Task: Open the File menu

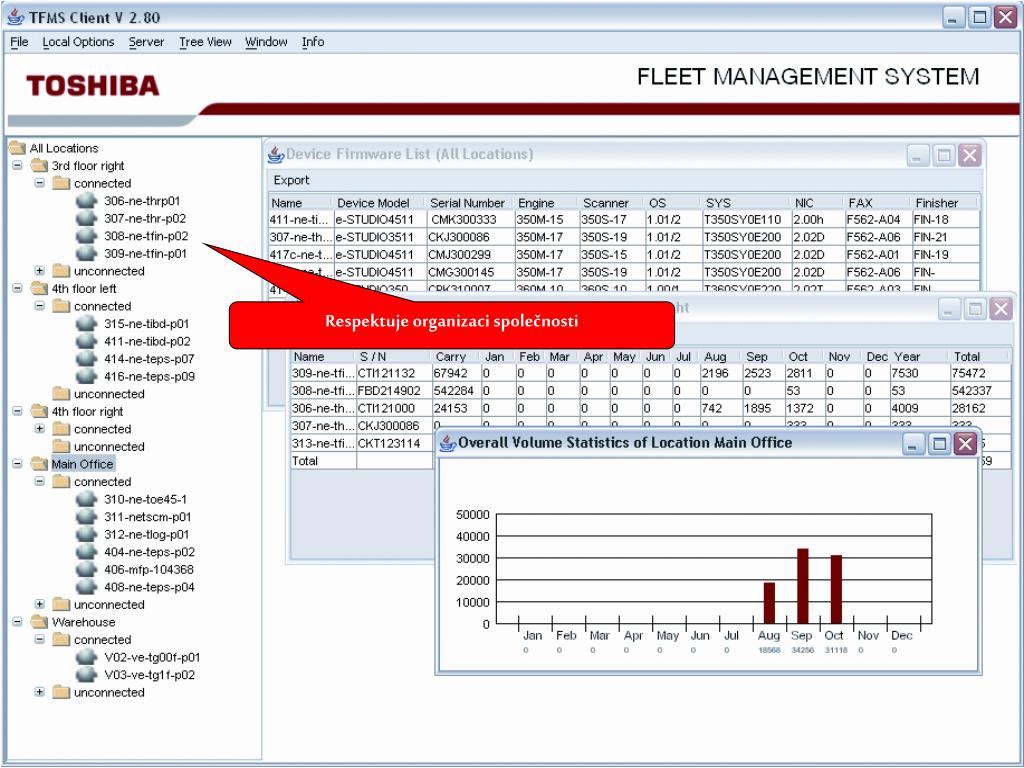Action: tap(19, 42)
